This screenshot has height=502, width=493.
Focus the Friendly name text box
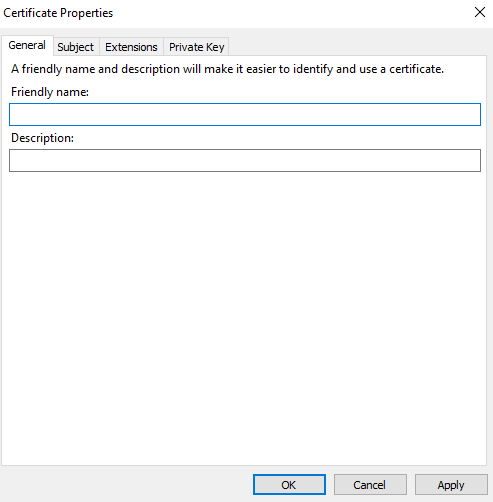click(x=245, y=115)
